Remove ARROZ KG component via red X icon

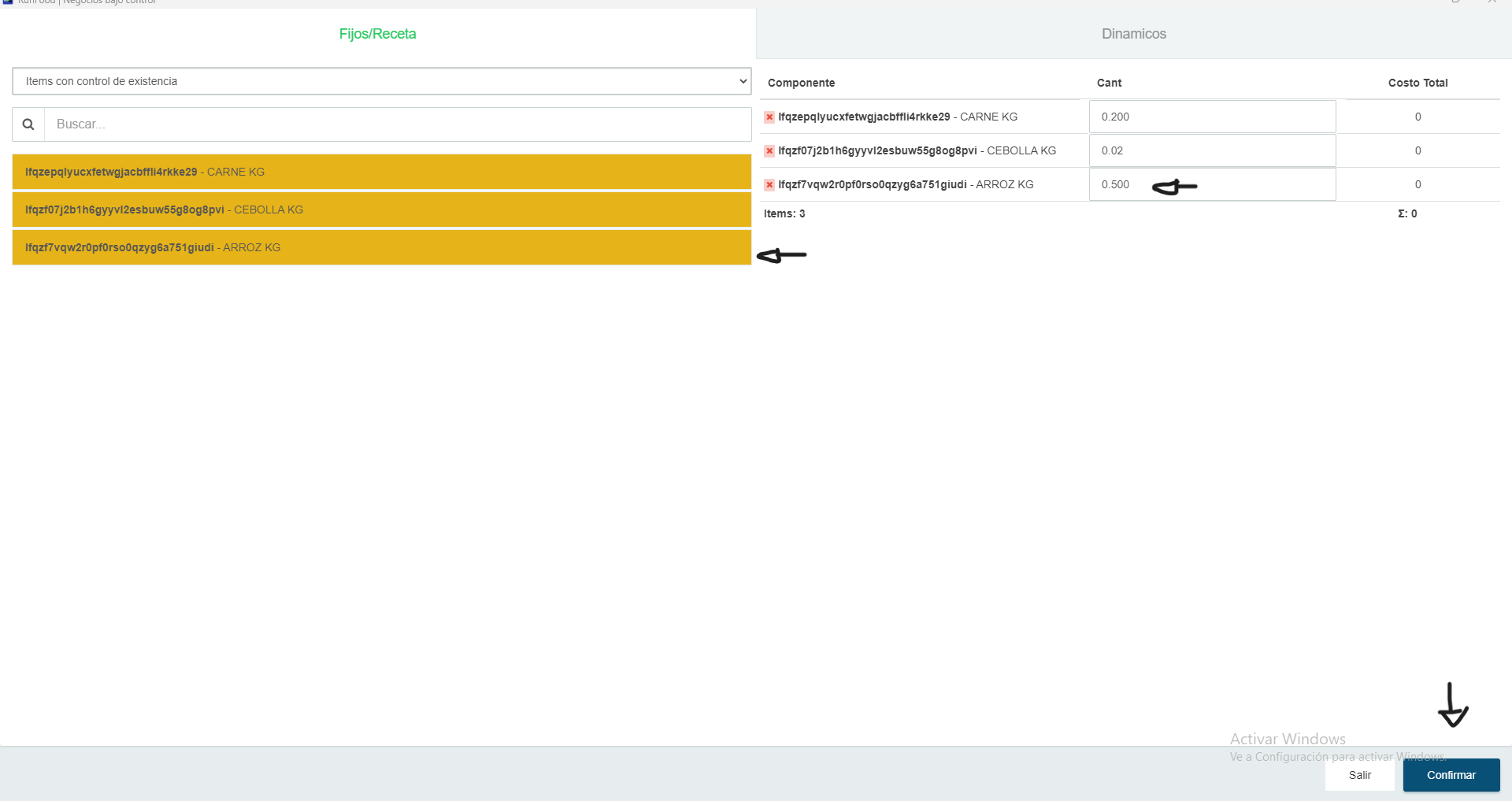click(769, 185)
